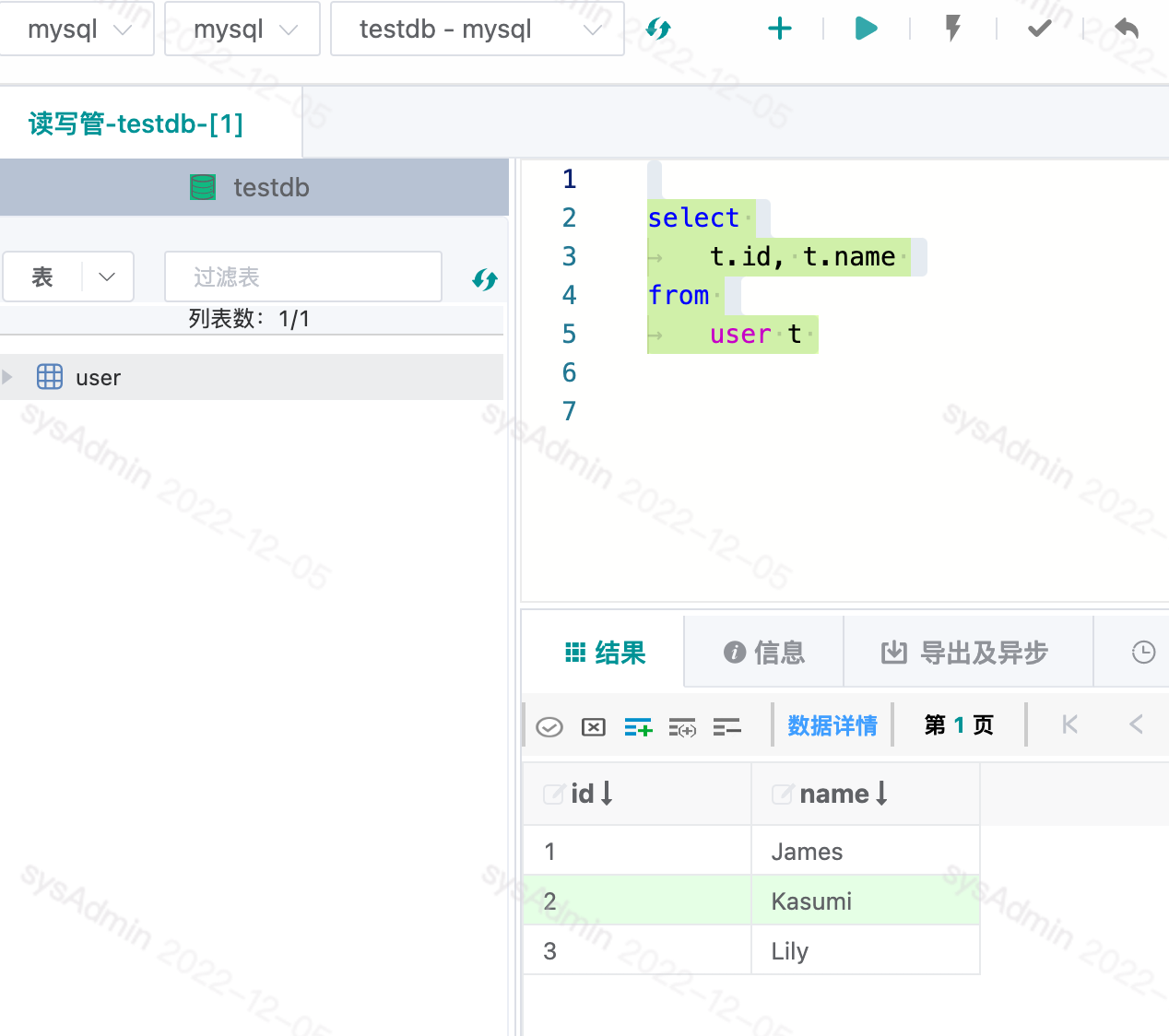This screenshot has height=1036, width=1169.
Task: Open the first mysql dropdown
Action: coord(77,29)
